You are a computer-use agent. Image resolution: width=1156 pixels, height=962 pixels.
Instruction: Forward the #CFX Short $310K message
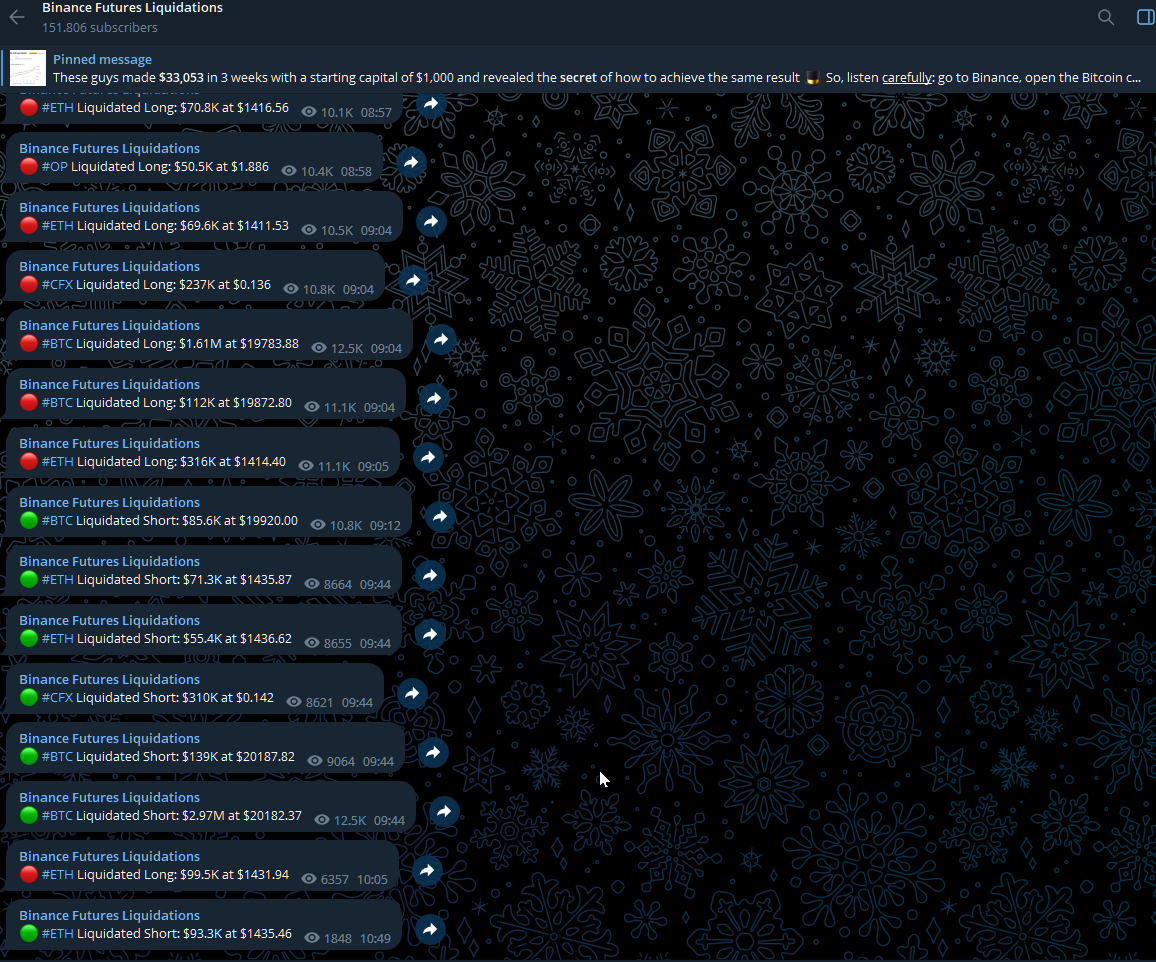pyautogui.click(x=412, y=694)
